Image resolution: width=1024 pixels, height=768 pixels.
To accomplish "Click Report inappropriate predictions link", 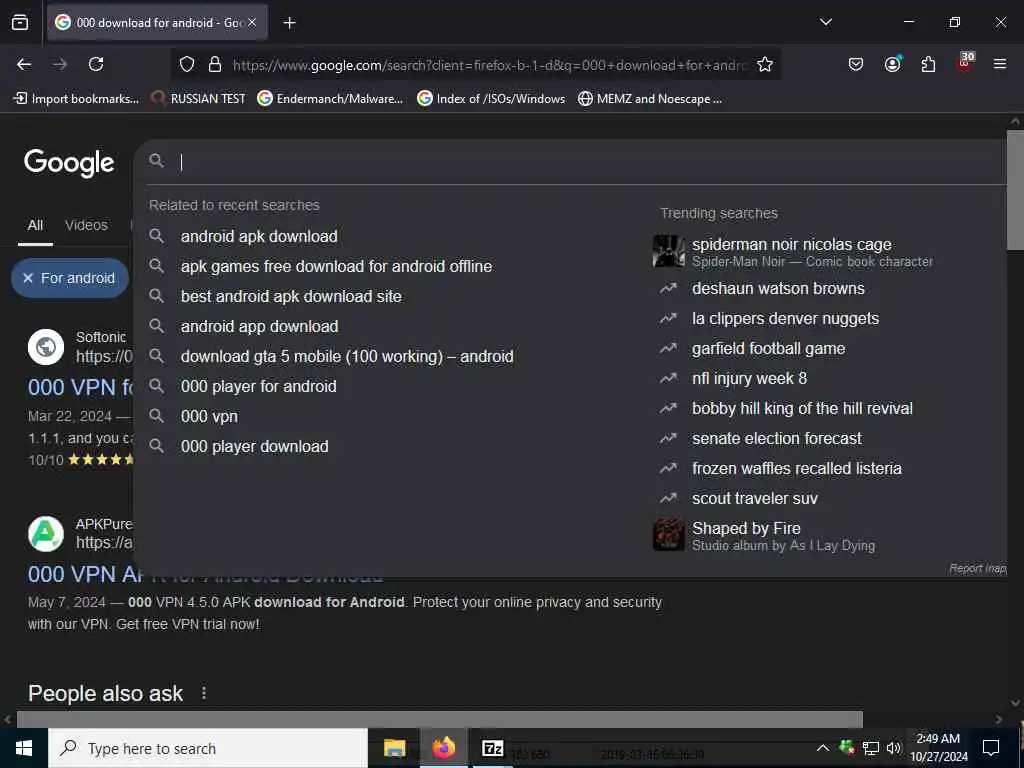I will point(978,569).
